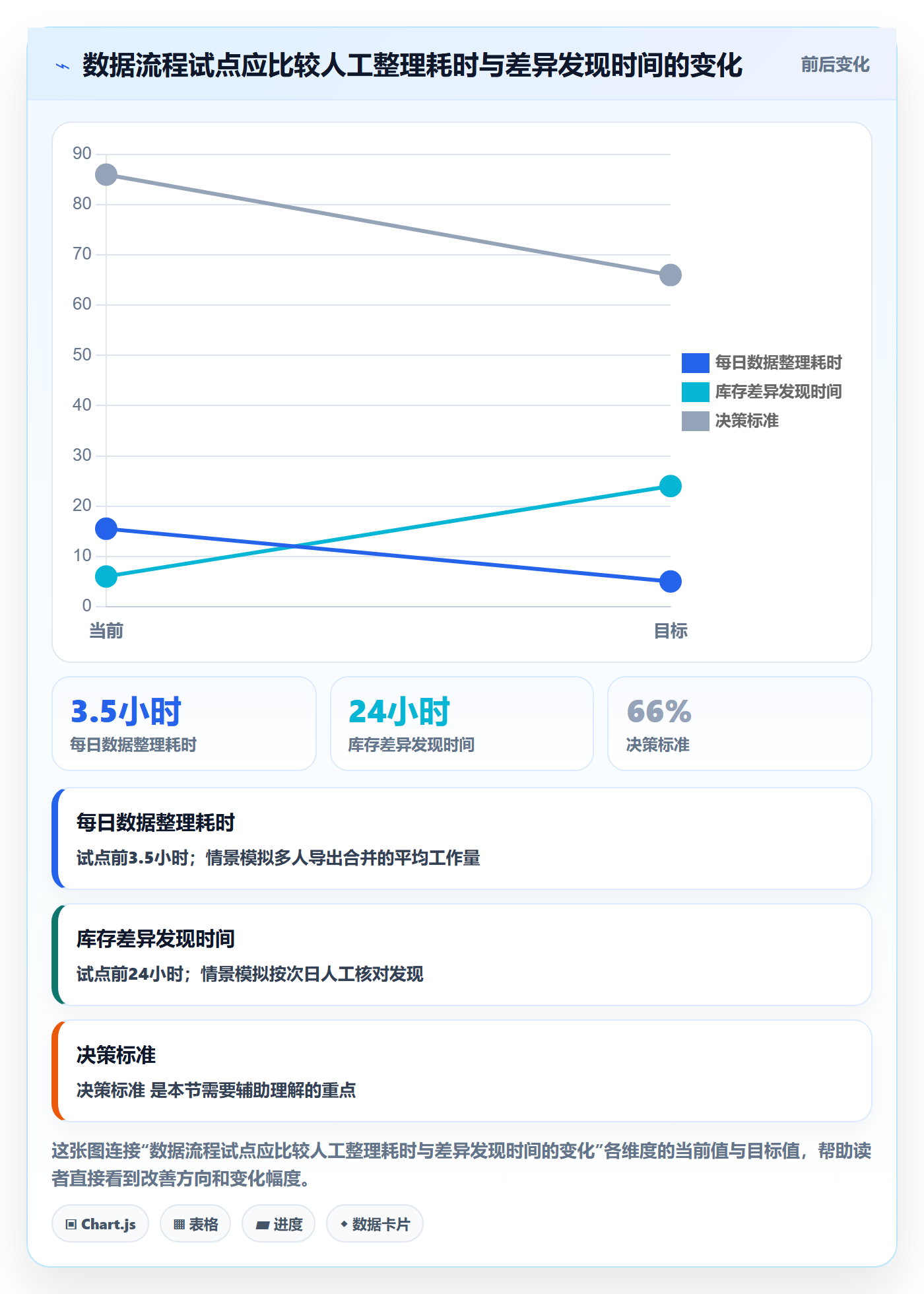Click the y-axis label 50
This screenshot has width=924, height=1294.
click(82, 355)
